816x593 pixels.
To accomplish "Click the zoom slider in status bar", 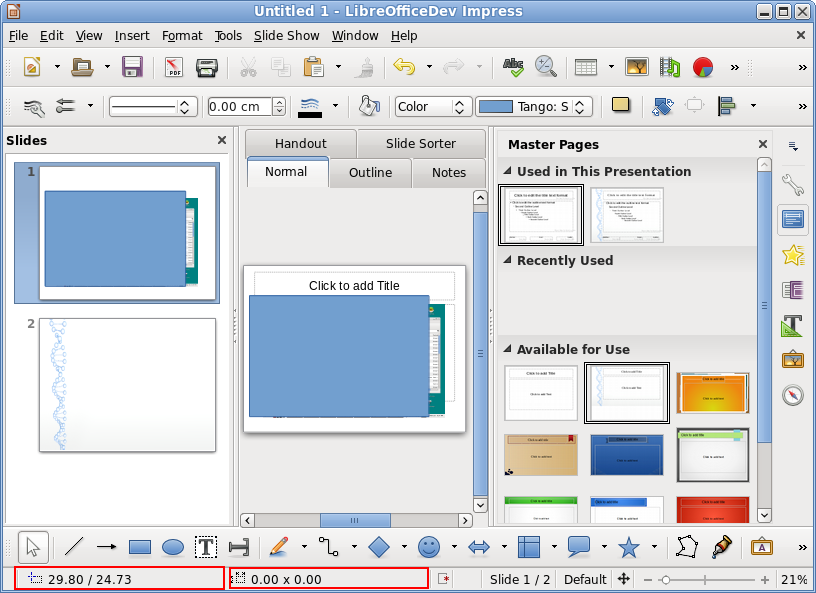I will (708, 579).
